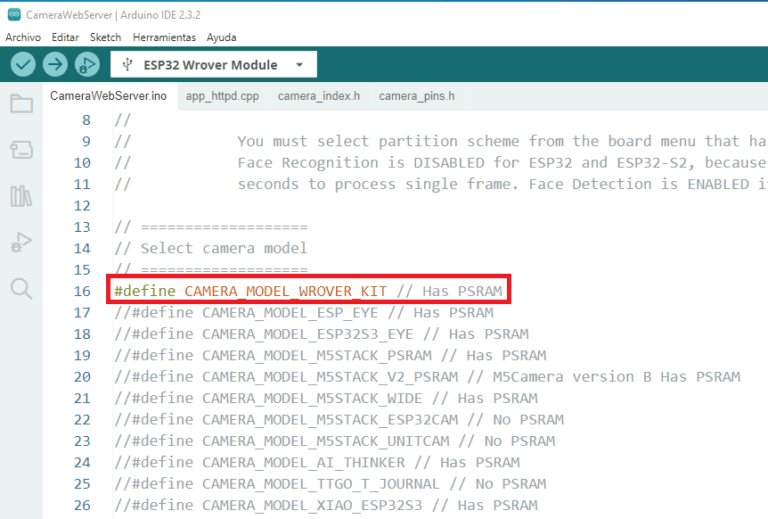Select the CameraWebServer.ino tab
This screenshot has width=768, height=519.
click(x=108, y=96)
